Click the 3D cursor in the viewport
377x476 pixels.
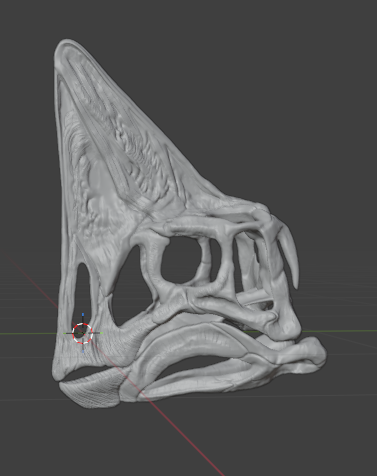[x=83, y=333]
